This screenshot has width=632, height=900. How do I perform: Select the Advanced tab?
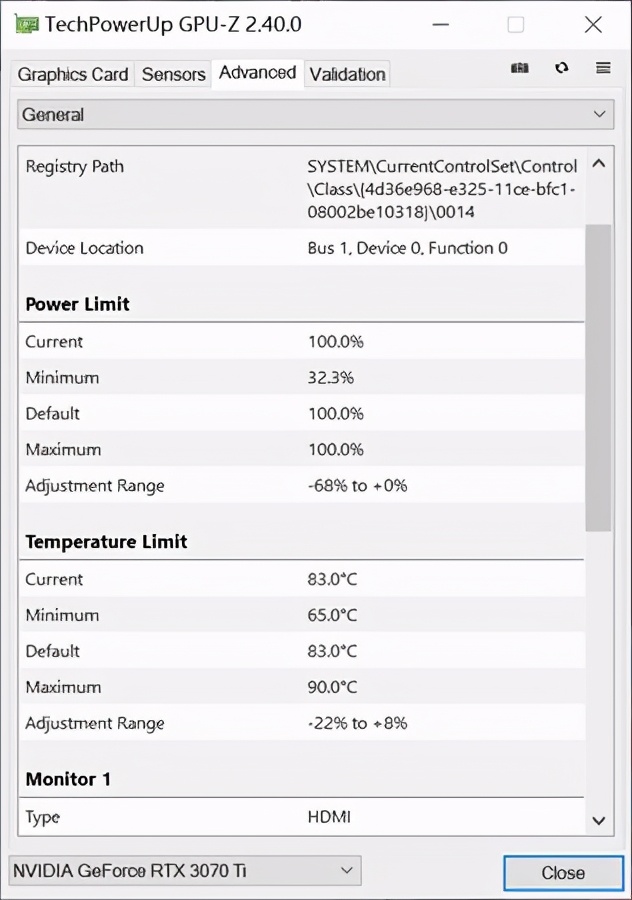257,73
